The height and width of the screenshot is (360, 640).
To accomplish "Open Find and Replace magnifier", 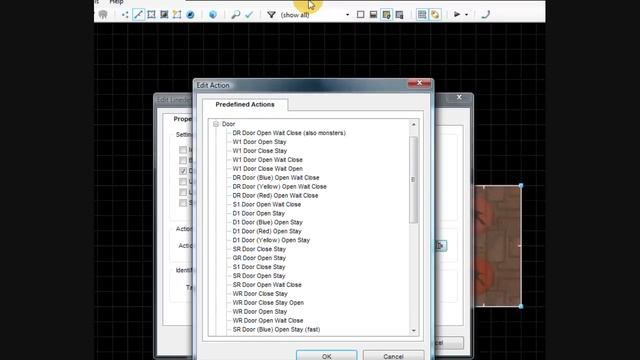I will (x=236, y=15).
